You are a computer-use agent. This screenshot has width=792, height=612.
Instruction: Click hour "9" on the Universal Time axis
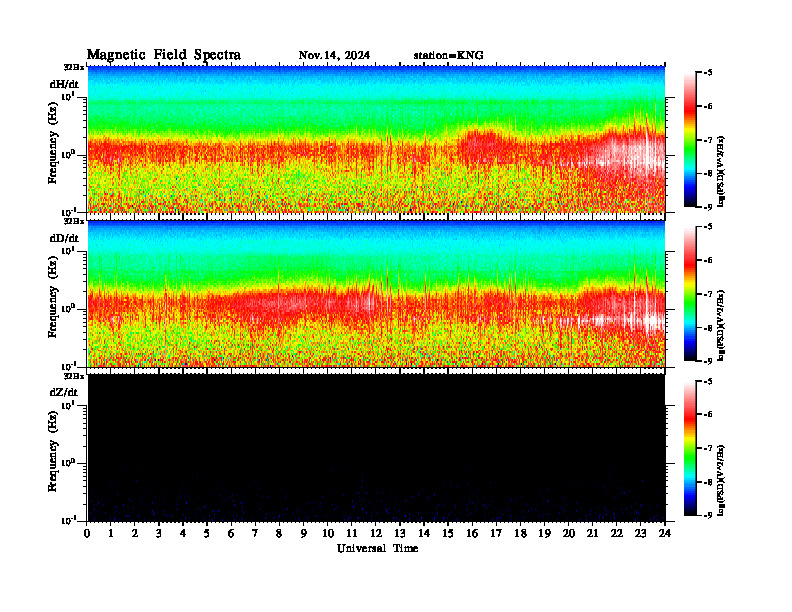click(304, 533)
